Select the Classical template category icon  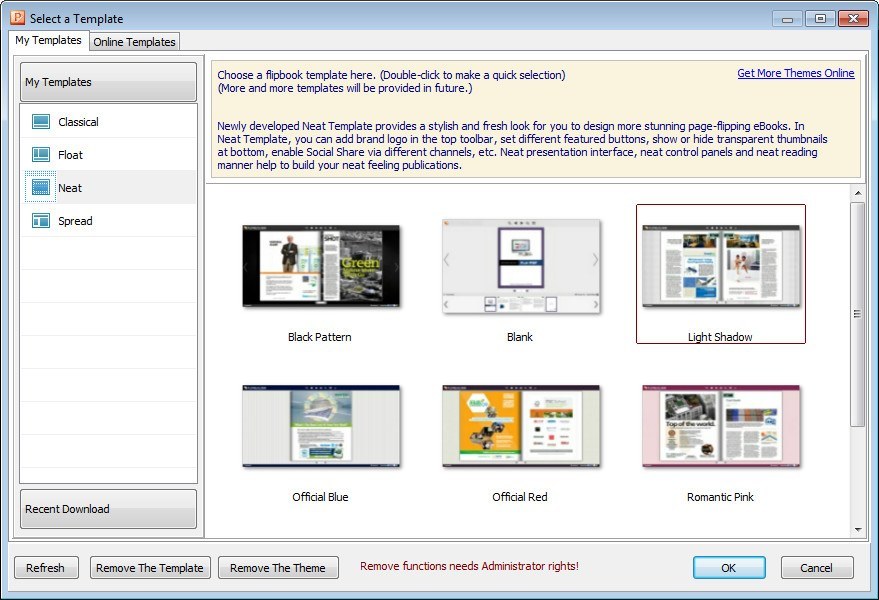[x=42, y=121]
